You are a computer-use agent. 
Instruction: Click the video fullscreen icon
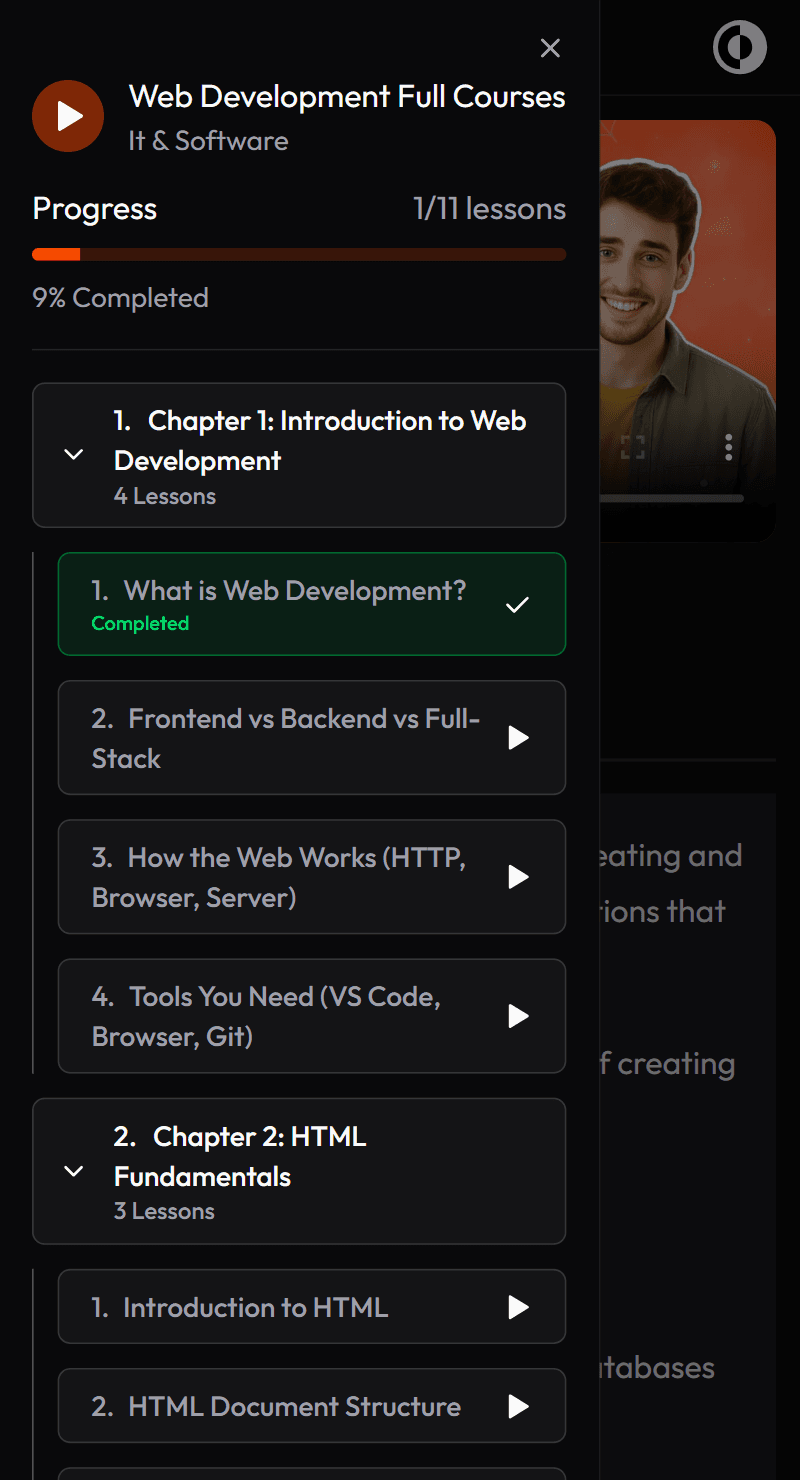click(632, 447)
